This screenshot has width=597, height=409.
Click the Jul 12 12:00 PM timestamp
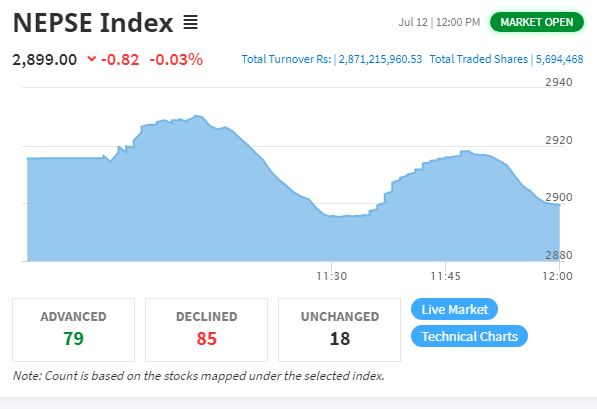coord(439,22)
